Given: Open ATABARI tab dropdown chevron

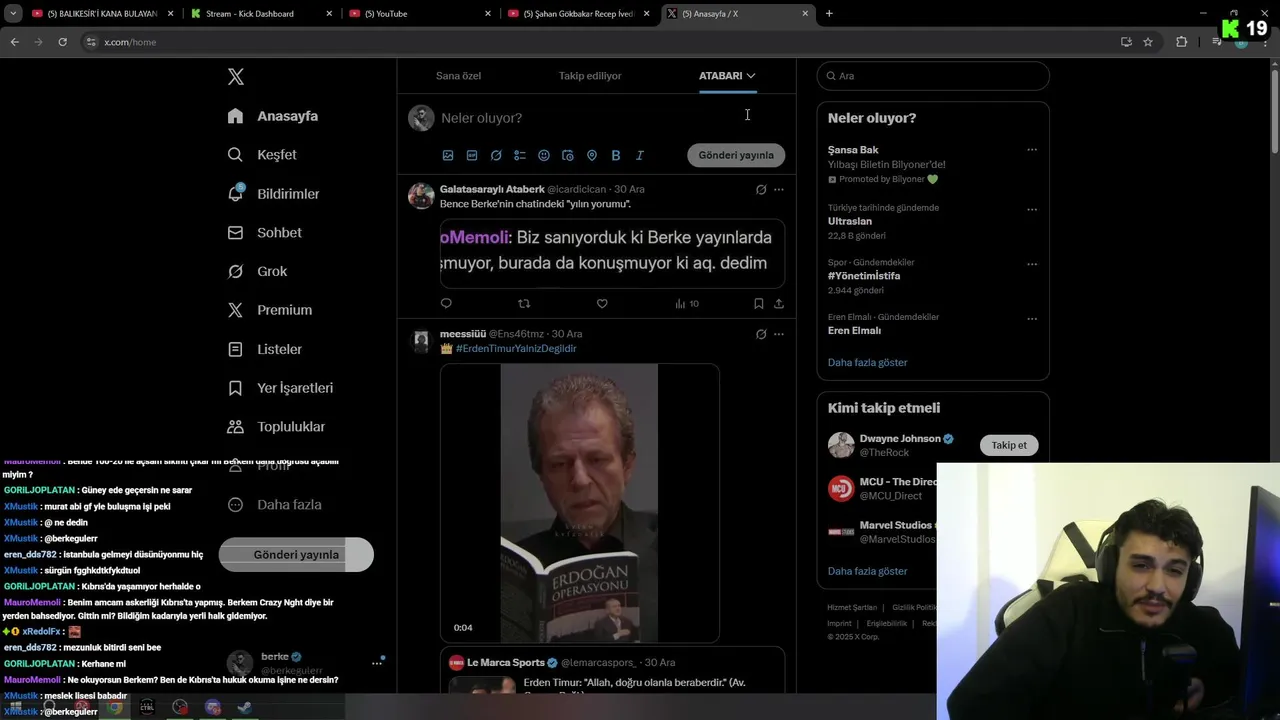Looking at the screenshot, I should 751,76.
